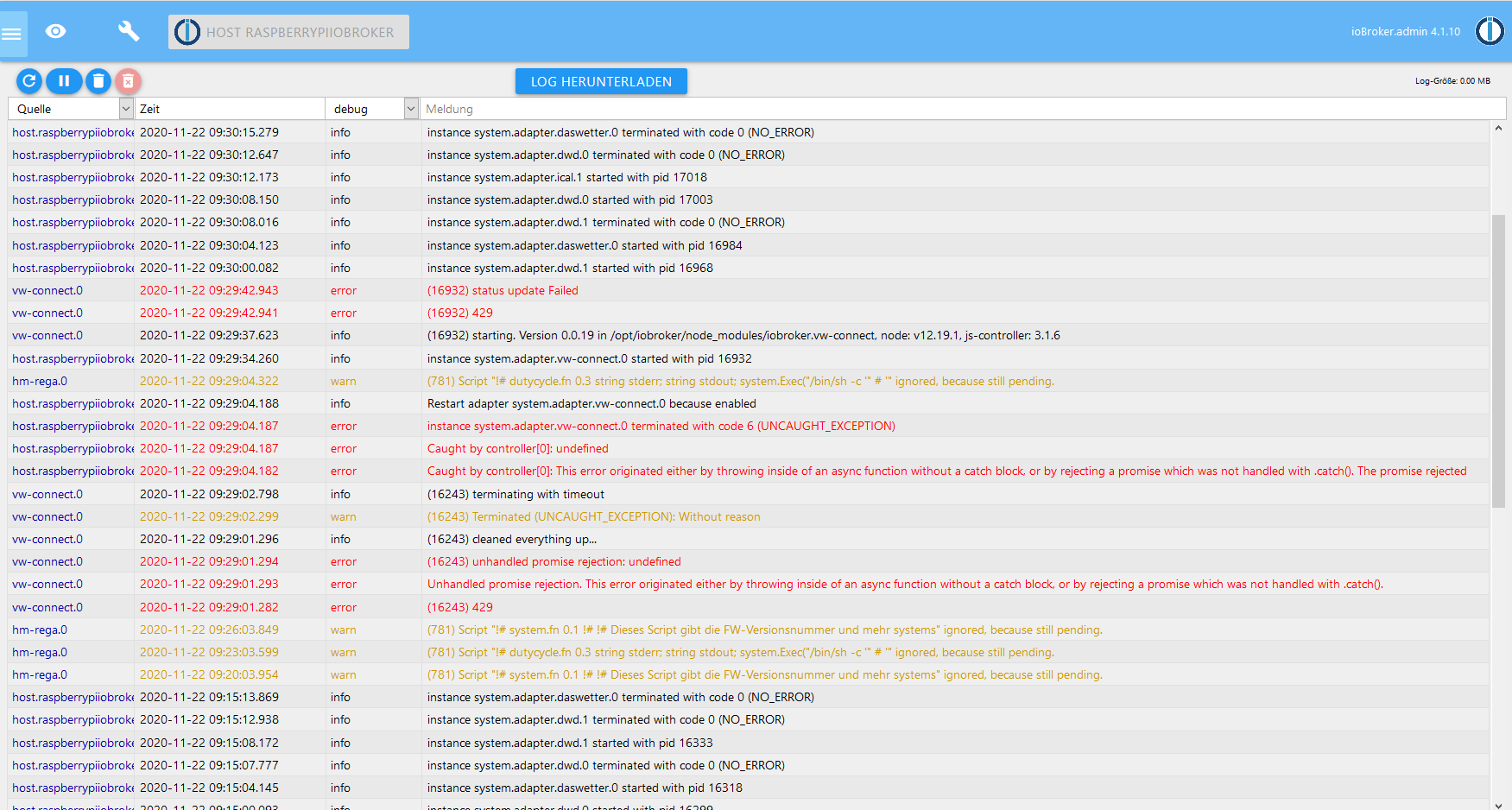Viewport: 1512px width, 810px height.
Task: Select 'terminated with code 6 (UNCAUGHT_EXCEPTION)' message
Action: [x=661, y=426]
